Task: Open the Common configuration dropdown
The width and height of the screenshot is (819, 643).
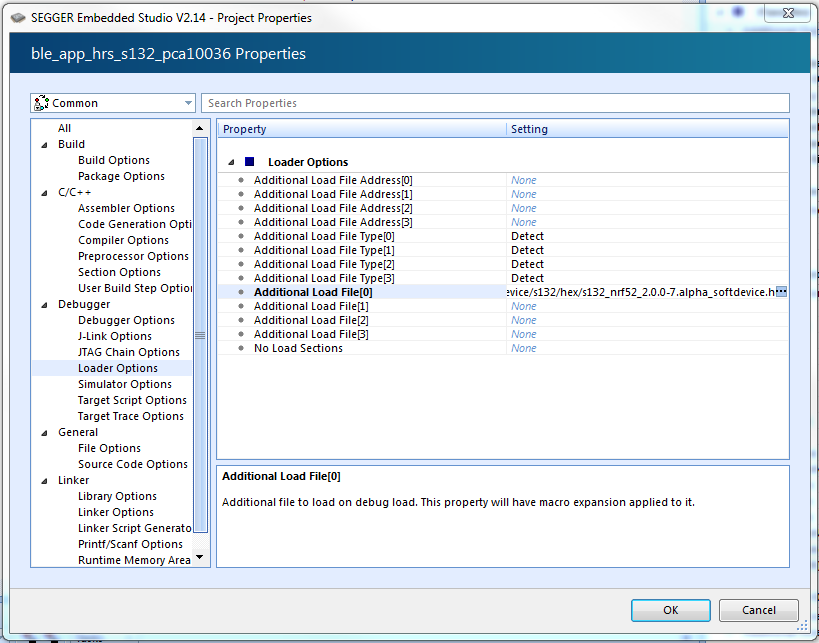Action: coord(113,103)
